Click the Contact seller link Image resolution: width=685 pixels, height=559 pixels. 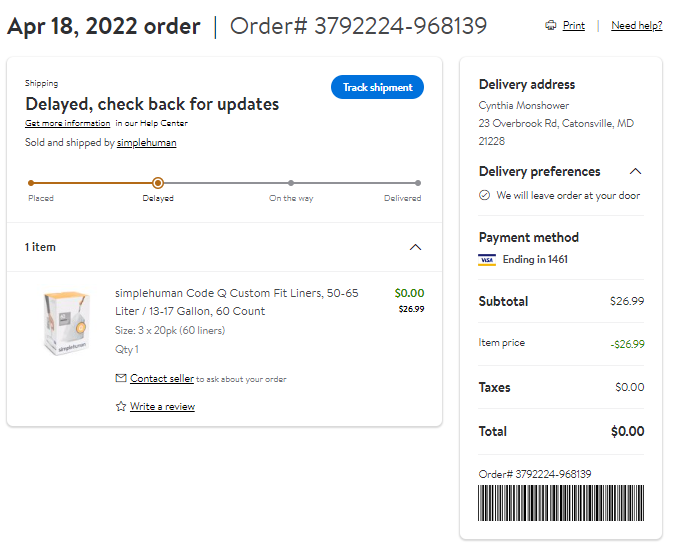click(162, 378)
